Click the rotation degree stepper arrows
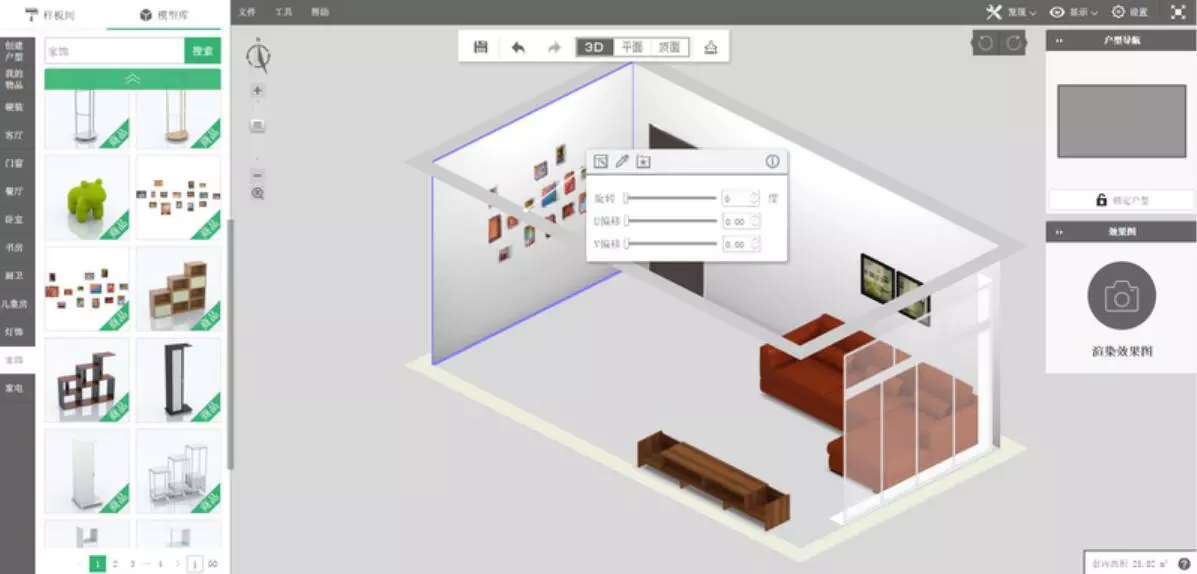The width and height of the screenshot is (1197, 574). (755, 198)
